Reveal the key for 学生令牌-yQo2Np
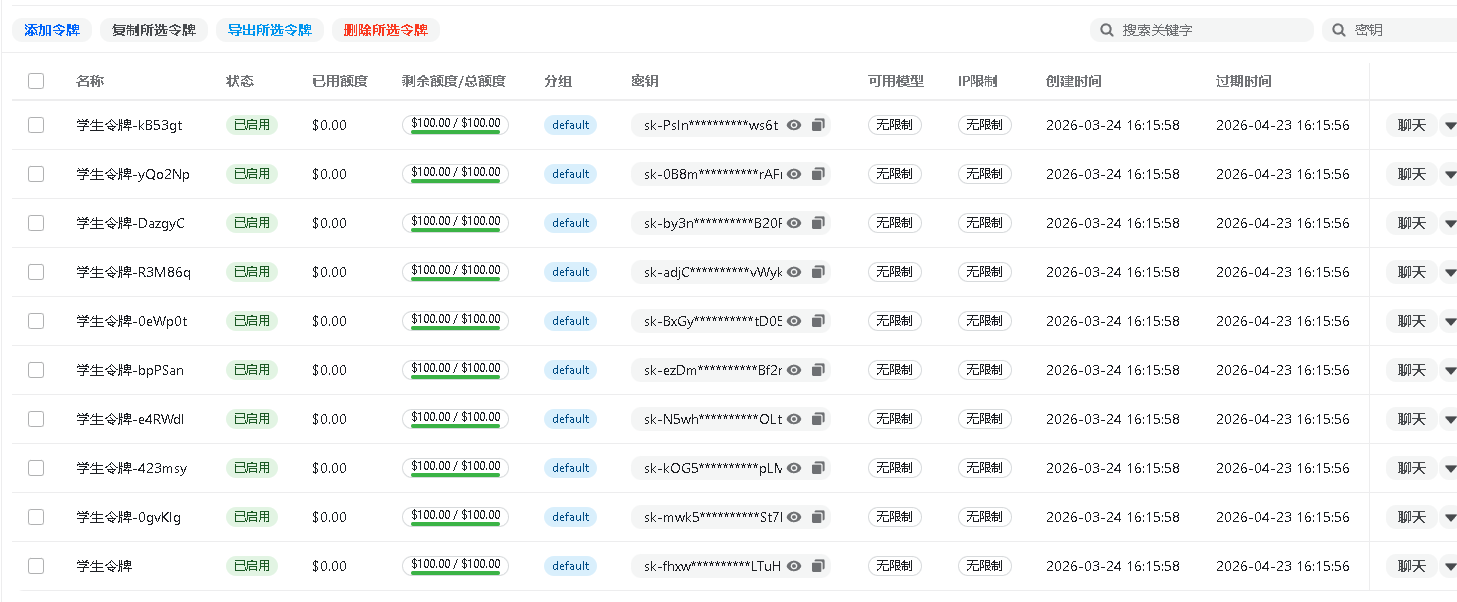This screenshot has width=1457, height=602. coord(794,174)
